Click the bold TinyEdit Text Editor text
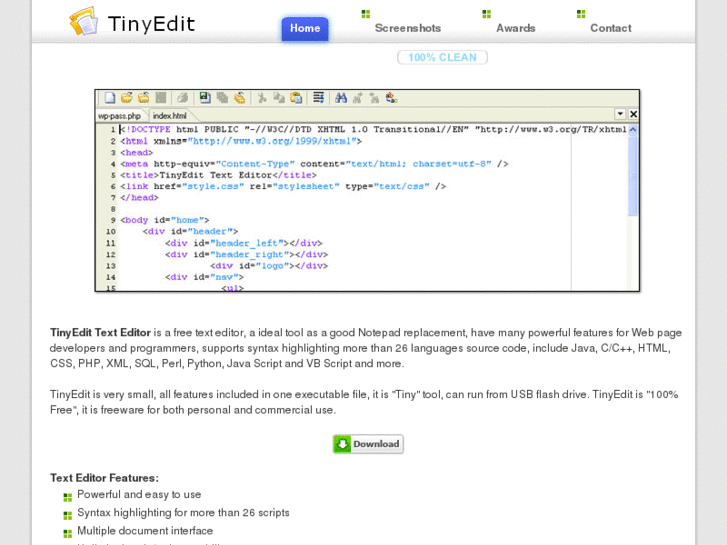Image resolution: width=727 pixels, height=545 pixels. (100, 333)
